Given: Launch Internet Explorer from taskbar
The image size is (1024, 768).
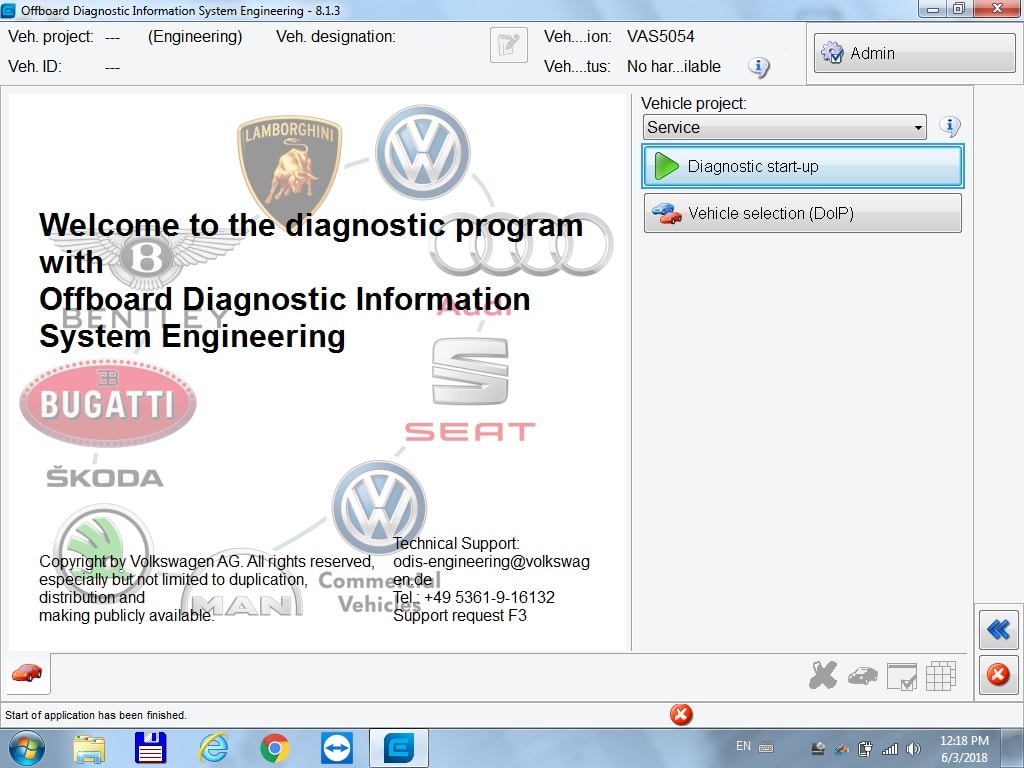Looking at the screenshot, I should pos(213,748).
